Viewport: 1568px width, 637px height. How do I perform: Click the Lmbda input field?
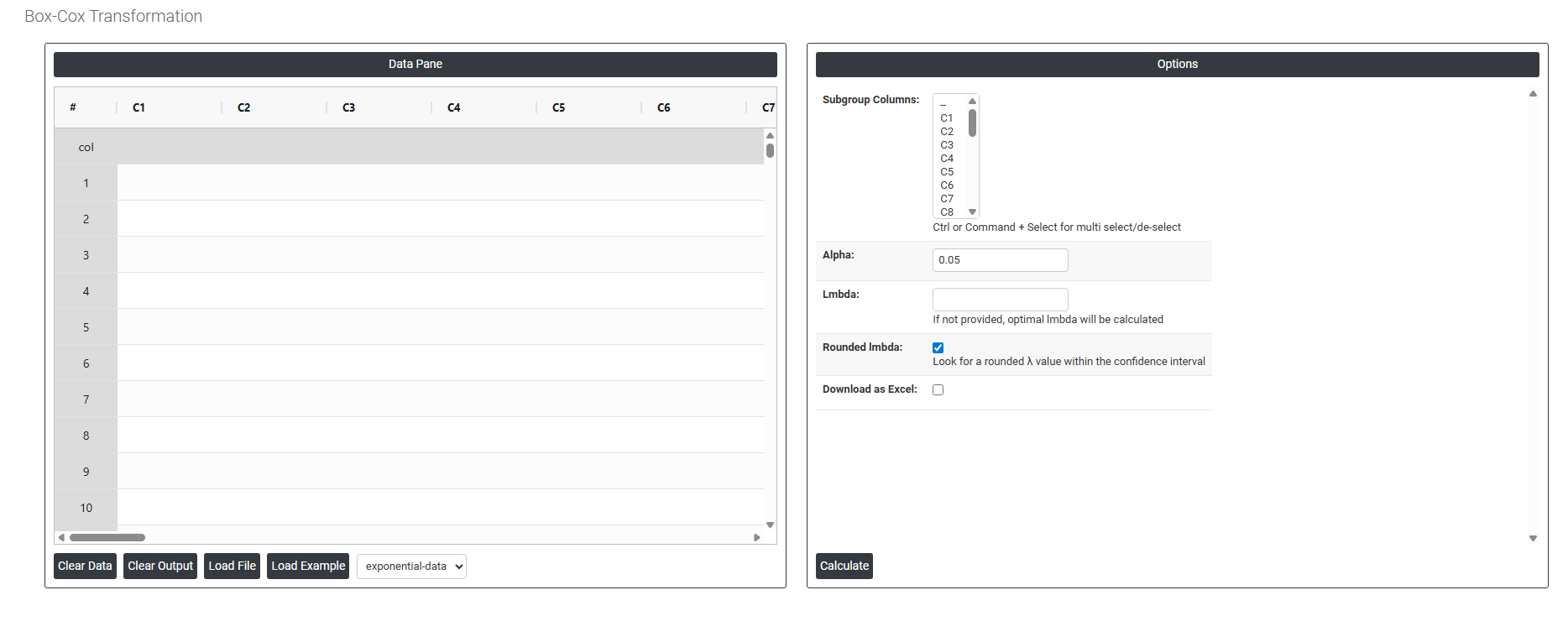pos(1000,300)
